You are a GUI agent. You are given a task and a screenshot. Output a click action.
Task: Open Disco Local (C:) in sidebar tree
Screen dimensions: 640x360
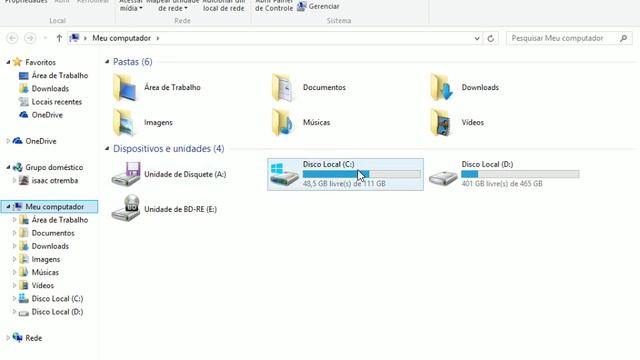pyautogui.click(x=51, y=298)
